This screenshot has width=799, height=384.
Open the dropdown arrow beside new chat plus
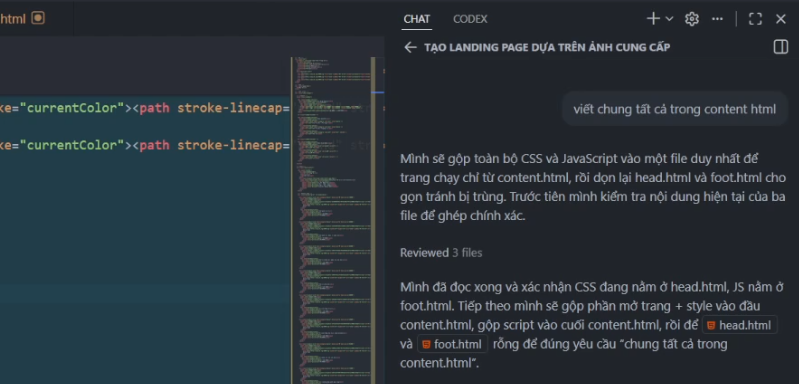[670, 19]
